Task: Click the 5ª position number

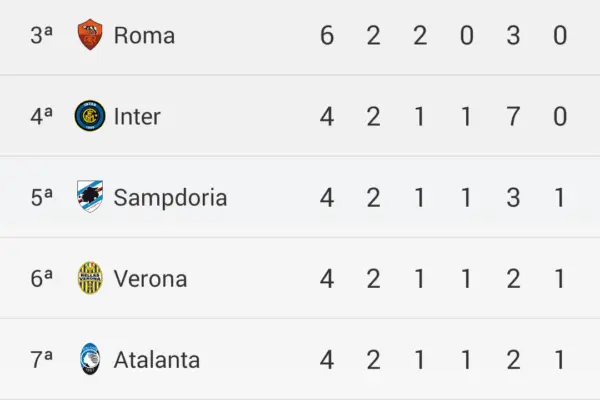Action: (x=42, y=197)
